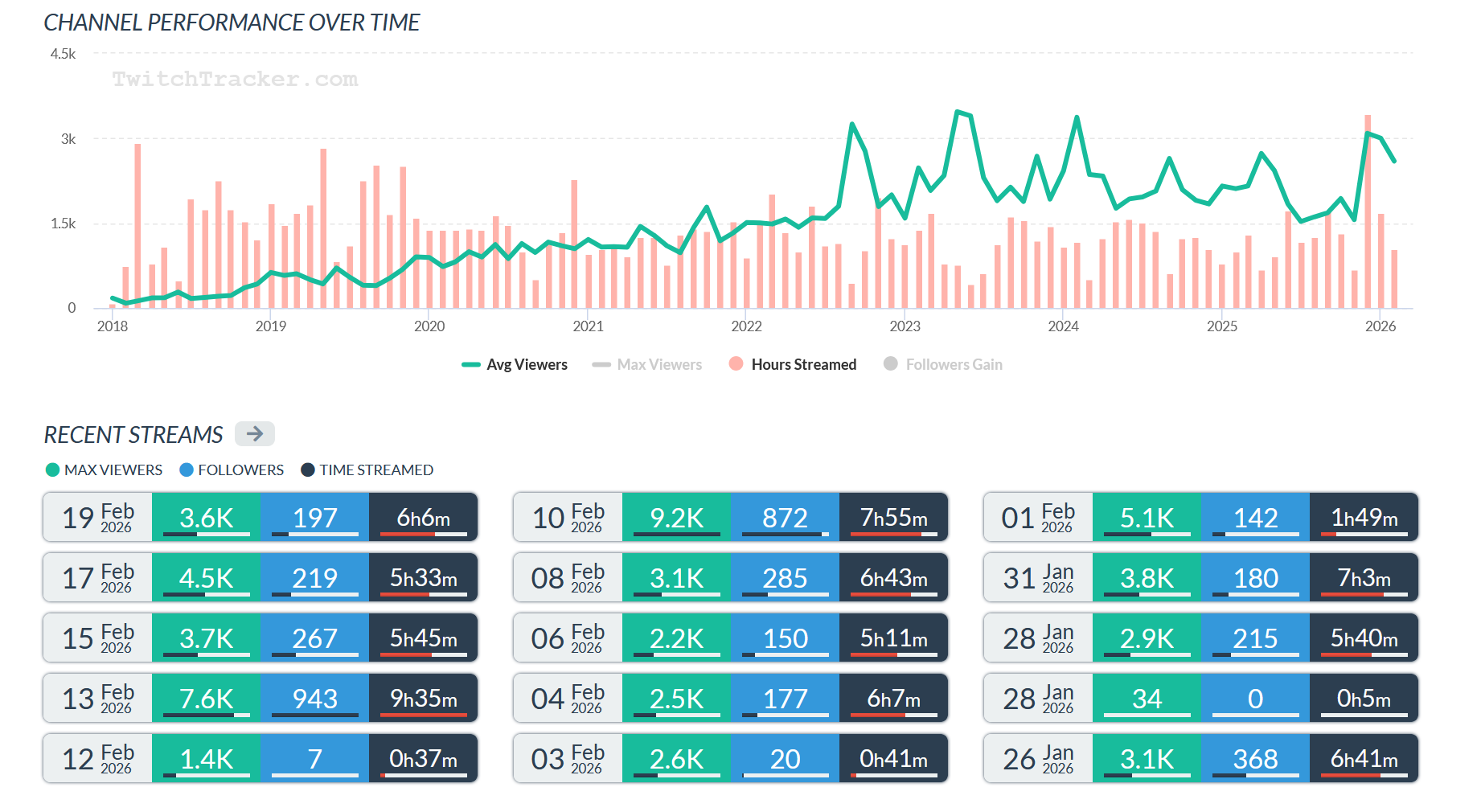This screenshot has height=812, width=1481.
Task: Click the green MAX VIEWERS legend dot
Action: 52,470
